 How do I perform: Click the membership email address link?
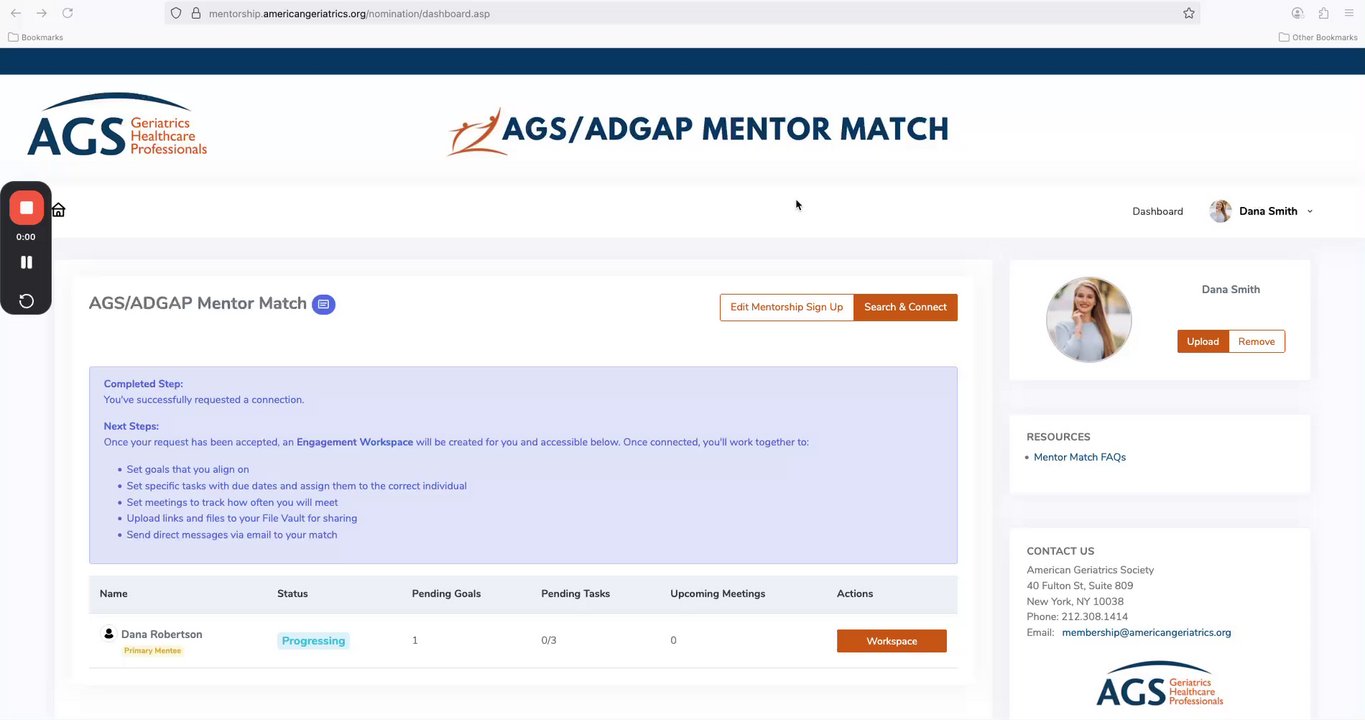(1146, 632)
